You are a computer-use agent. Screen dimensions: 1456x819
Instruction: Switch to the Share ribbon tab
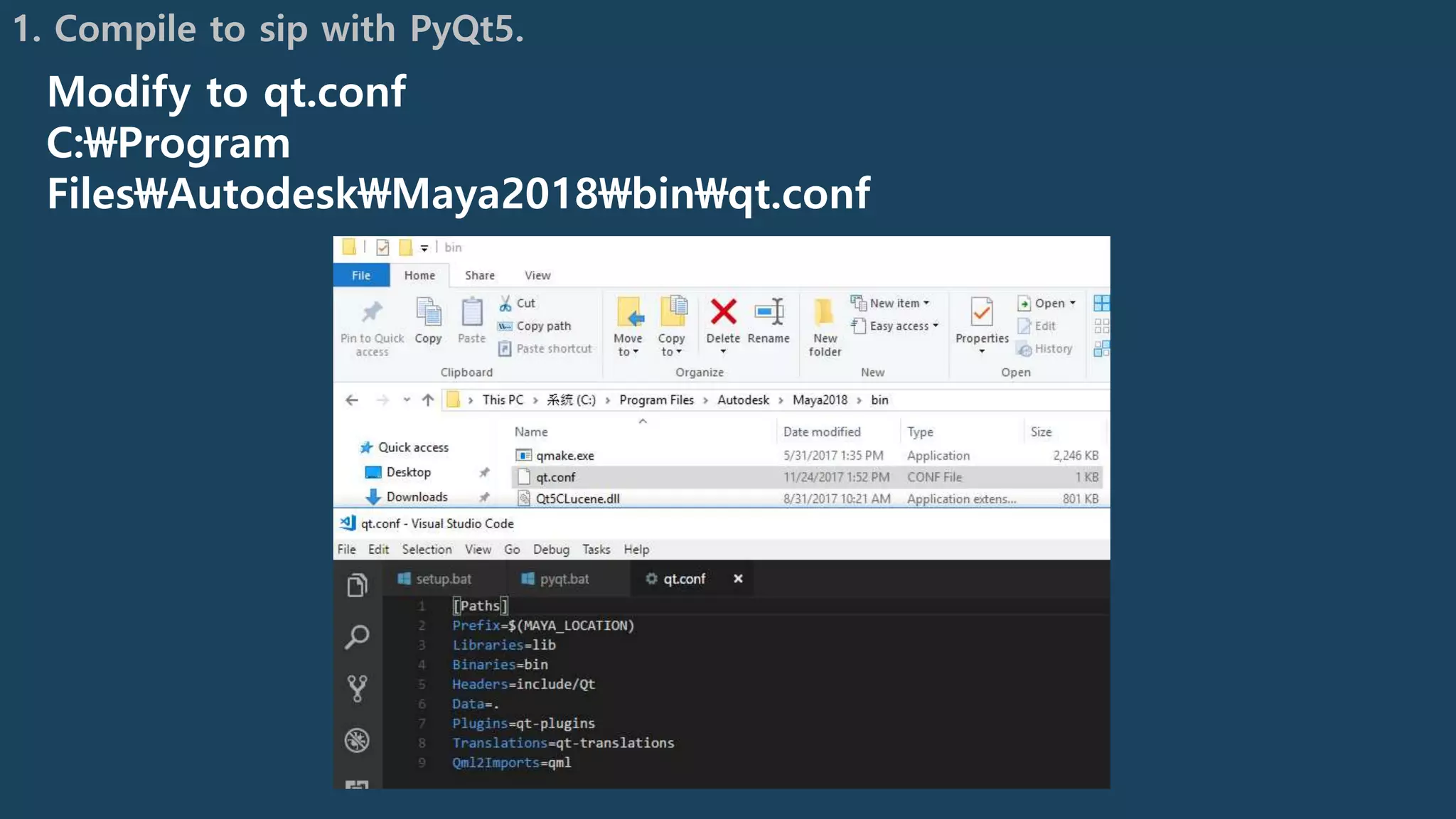[480, 275]
